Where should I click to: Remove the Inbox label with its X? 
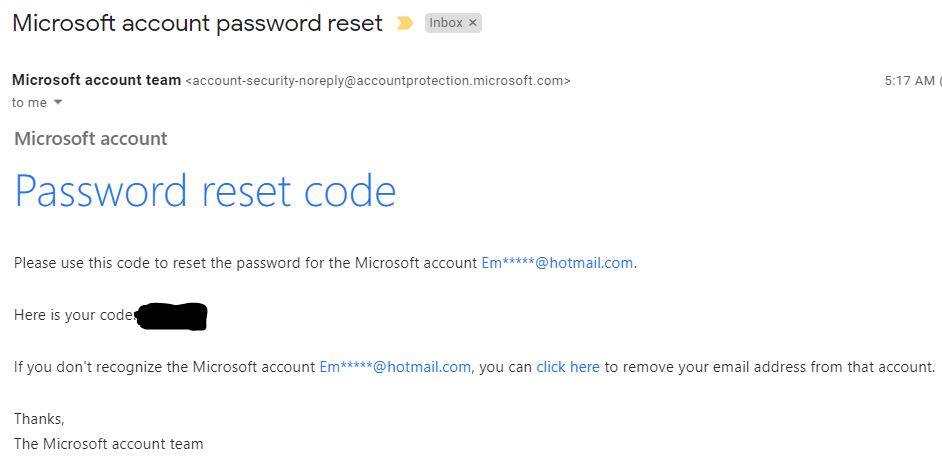(473, 23)
